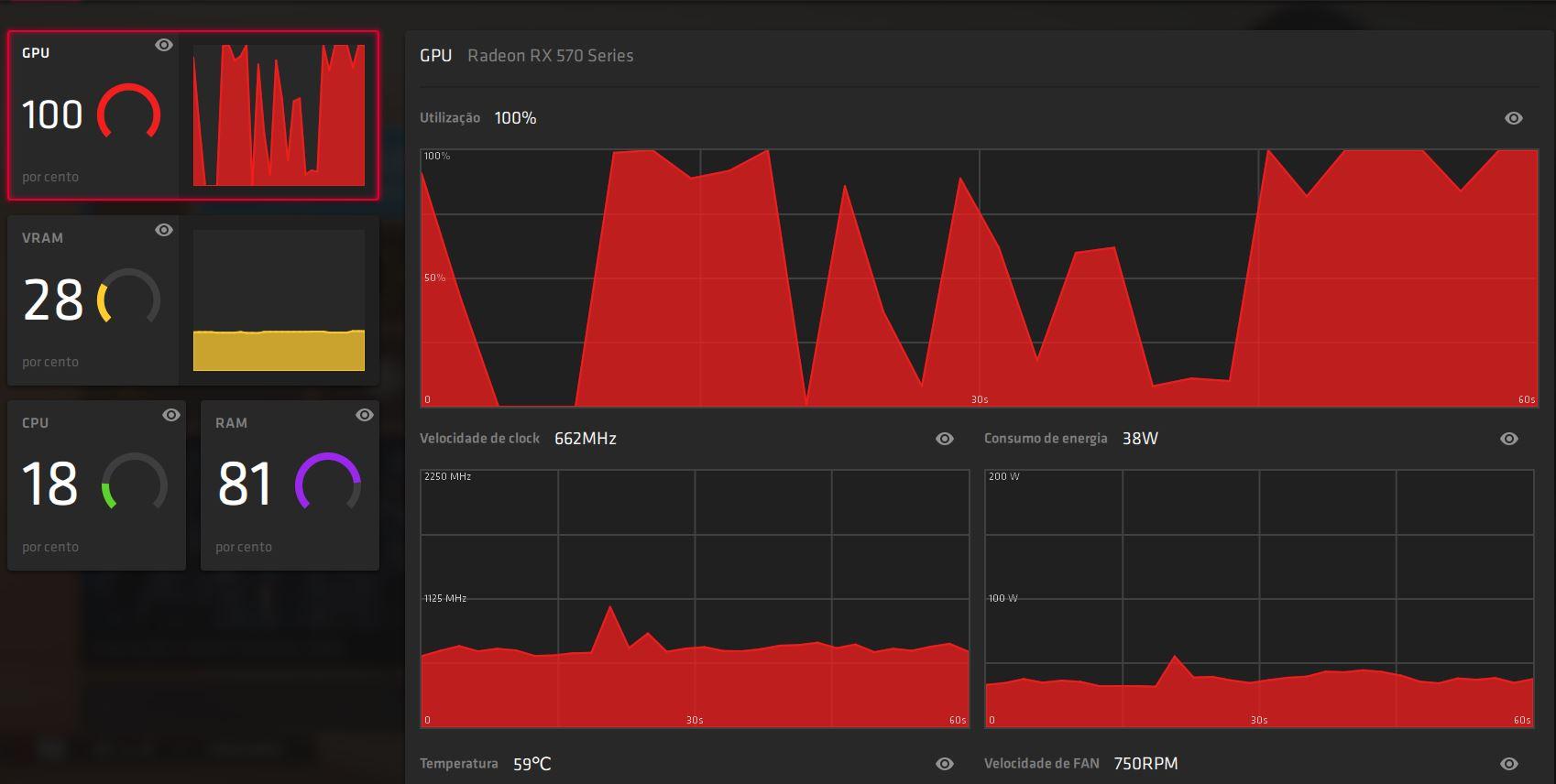The height and width of the screenshot is (784, 1556).
Task: Toggle visibility eye on the GPU card
Action: (164, 45)
